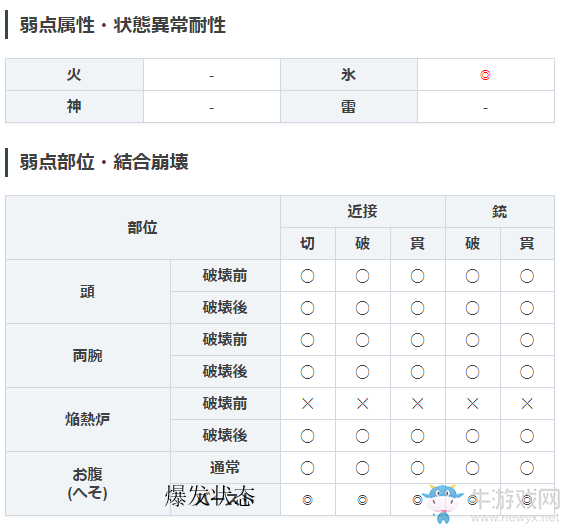Screen dimensions: 565x529
Task: Click the 近接 破 ◎ mark in bottom row
Action: 362,500
